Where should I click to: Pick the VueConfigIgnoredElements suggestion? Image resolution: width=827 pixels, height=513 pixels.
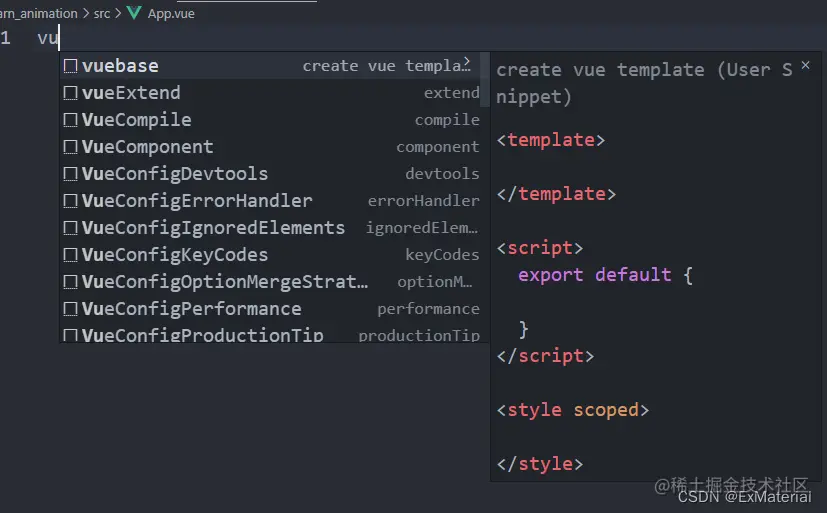[270, 228]
